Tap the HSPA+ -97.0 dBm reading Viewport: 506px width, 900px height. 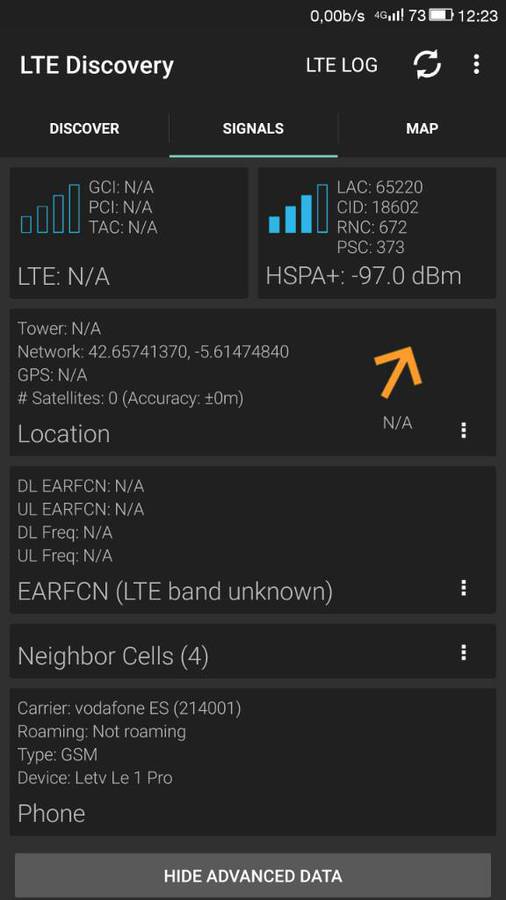[364, 276]
